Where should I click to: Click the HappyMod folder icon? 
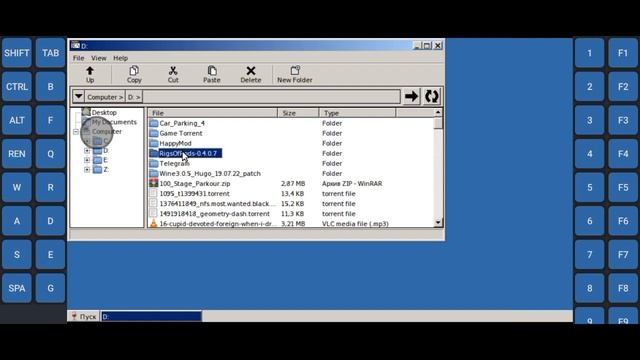(x=153, y=143)
